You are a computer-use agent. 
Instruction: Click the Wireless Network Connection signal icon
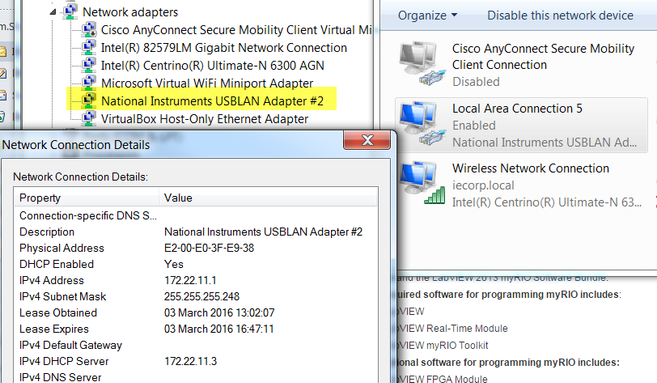coord(421,184)
